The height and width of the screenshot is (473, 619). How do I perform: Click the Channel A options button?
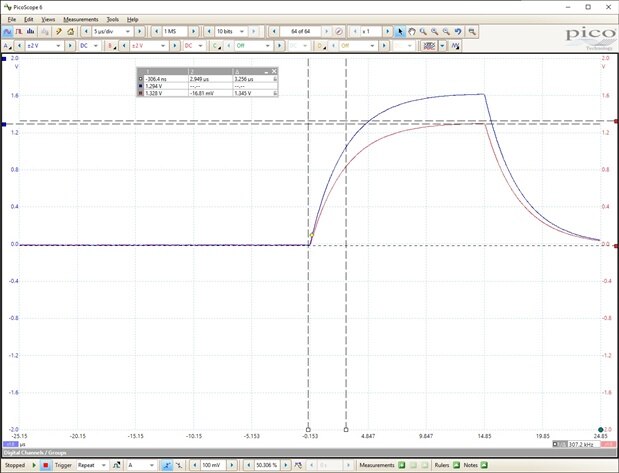[x=7, y=45]
